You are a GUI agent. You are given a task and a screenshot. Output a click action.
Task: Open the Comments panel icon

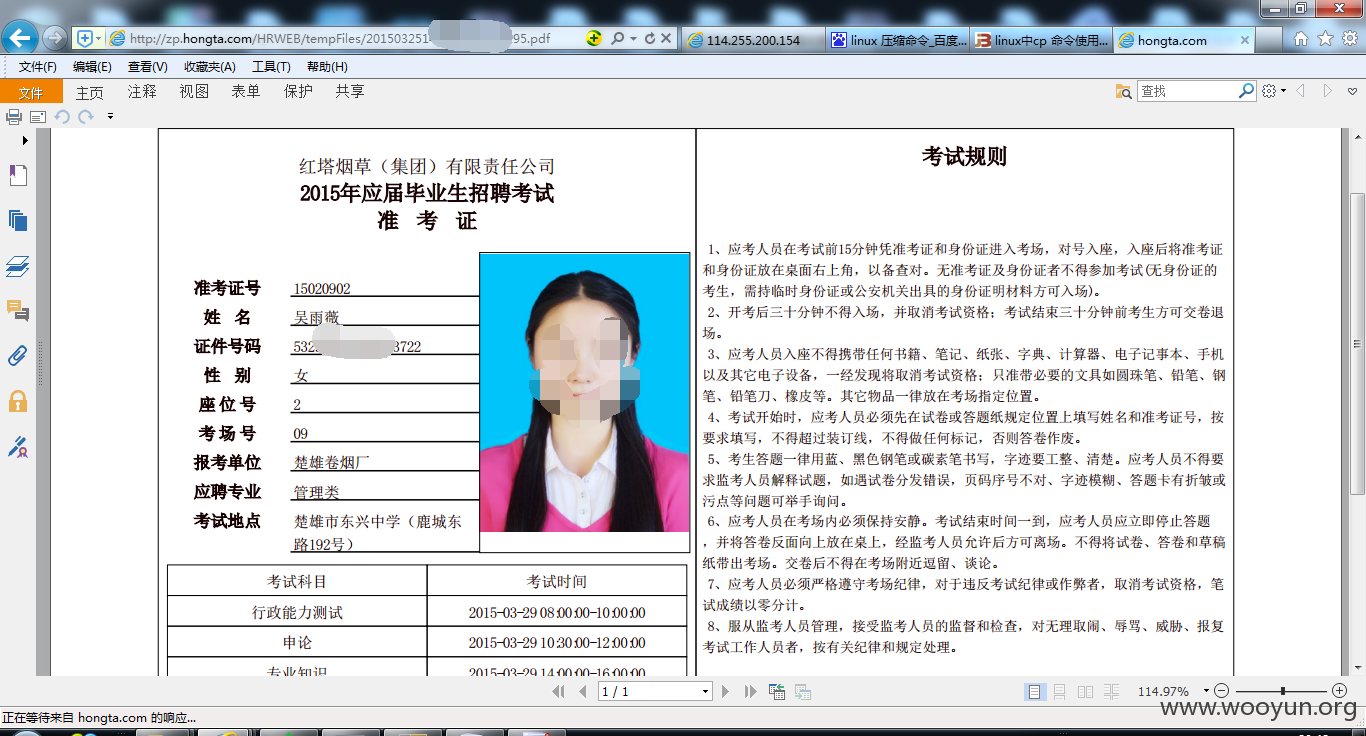[x=18, y=311]
